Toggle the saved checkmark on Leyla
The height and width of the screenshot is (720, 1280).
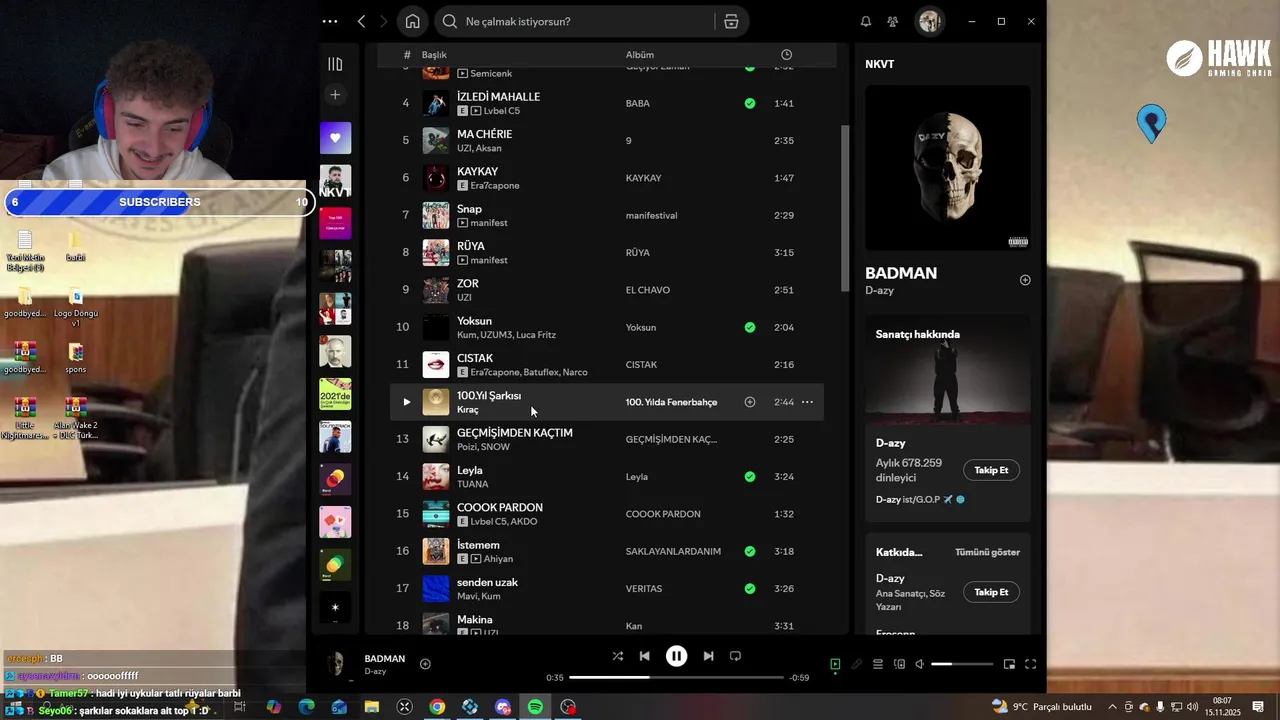click(x=750, y=477)
